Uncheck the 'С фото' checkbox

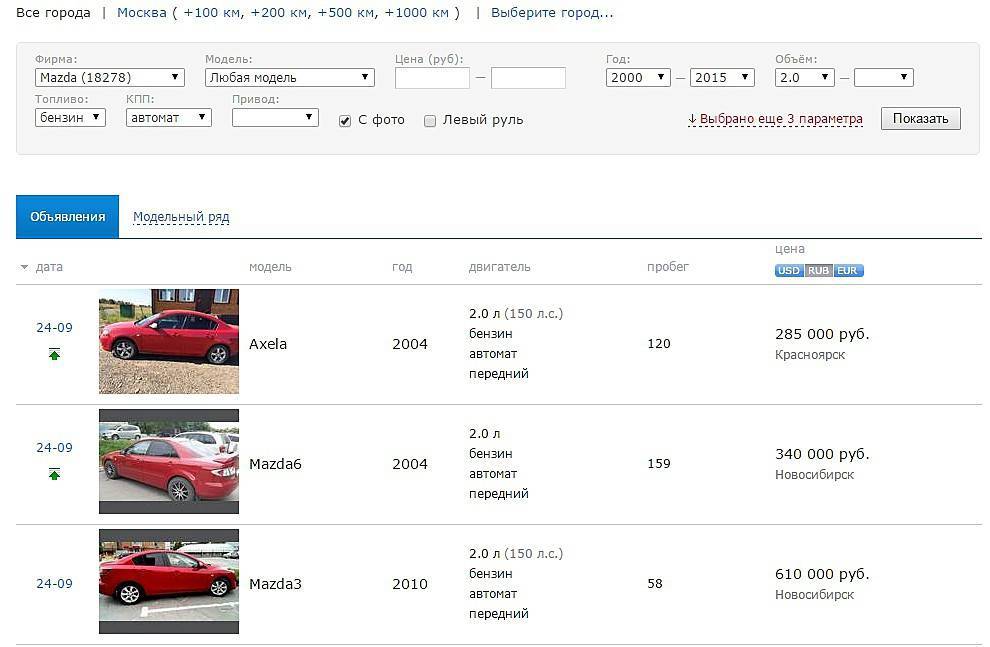[345, 121]
